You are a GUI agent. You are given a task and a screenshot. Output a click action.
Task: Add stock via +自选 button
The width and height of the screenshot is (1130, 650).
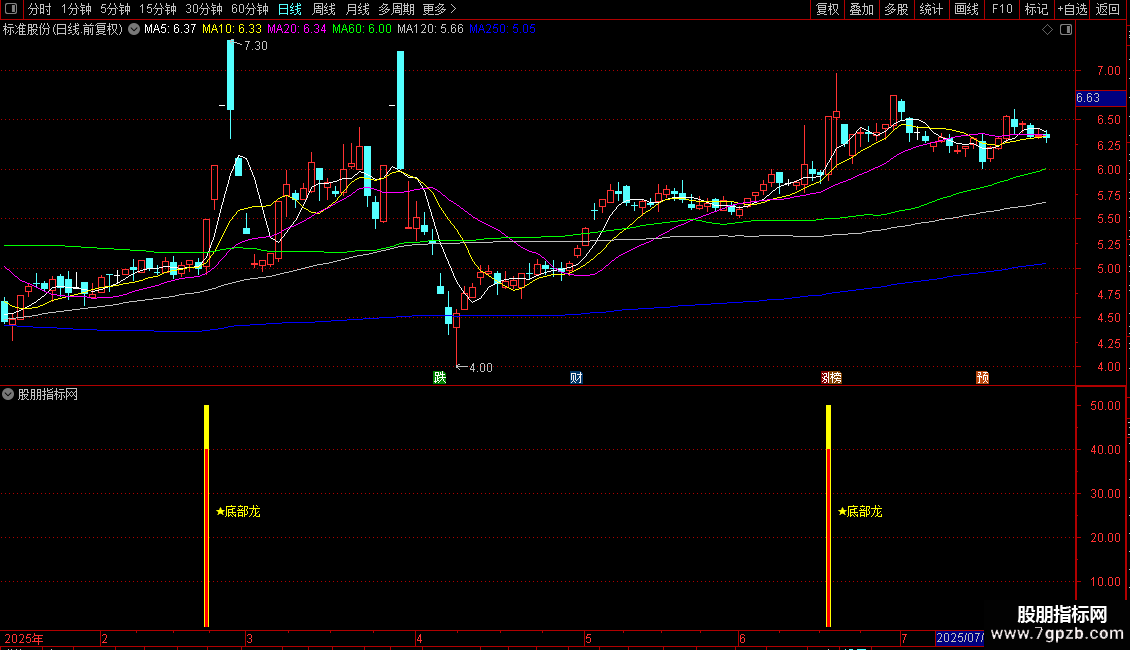point(1072,9)
